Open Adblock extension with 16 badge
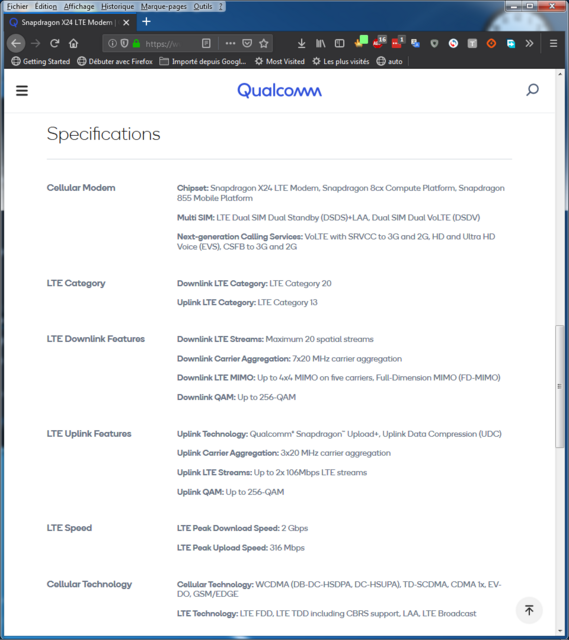The image size is (569, 640). 380,42
